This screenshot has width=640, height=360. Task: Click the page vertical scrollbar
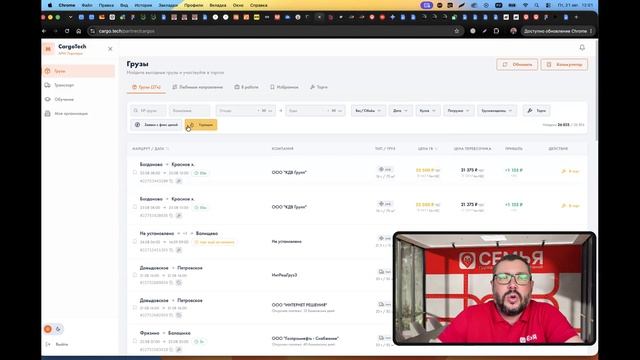tap(596, 90)
